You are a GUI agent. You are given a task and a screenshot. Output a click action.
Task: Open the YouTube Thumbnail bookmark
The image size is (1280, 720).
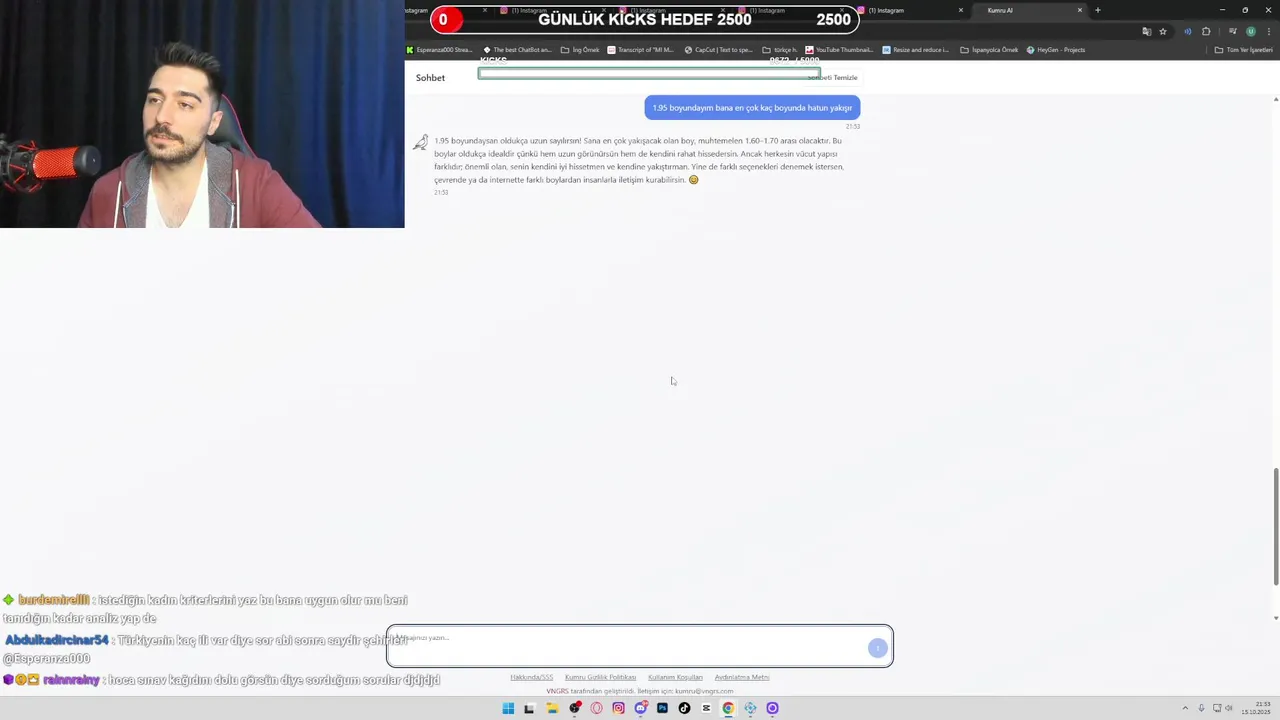(839, 50)
